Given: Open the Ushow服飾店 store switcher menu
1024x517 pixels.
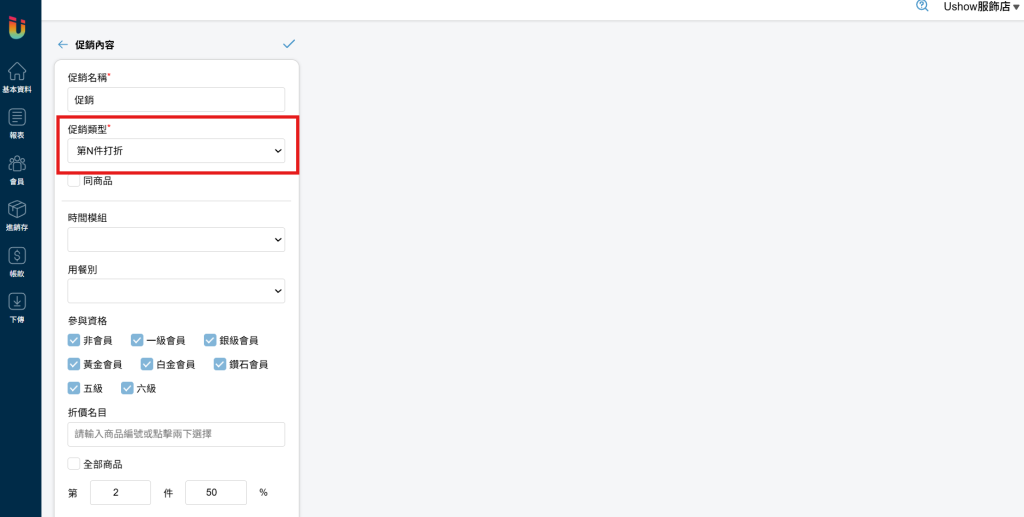Looking at the screenshot, I should pyautogui.click(x=981, y=7).
